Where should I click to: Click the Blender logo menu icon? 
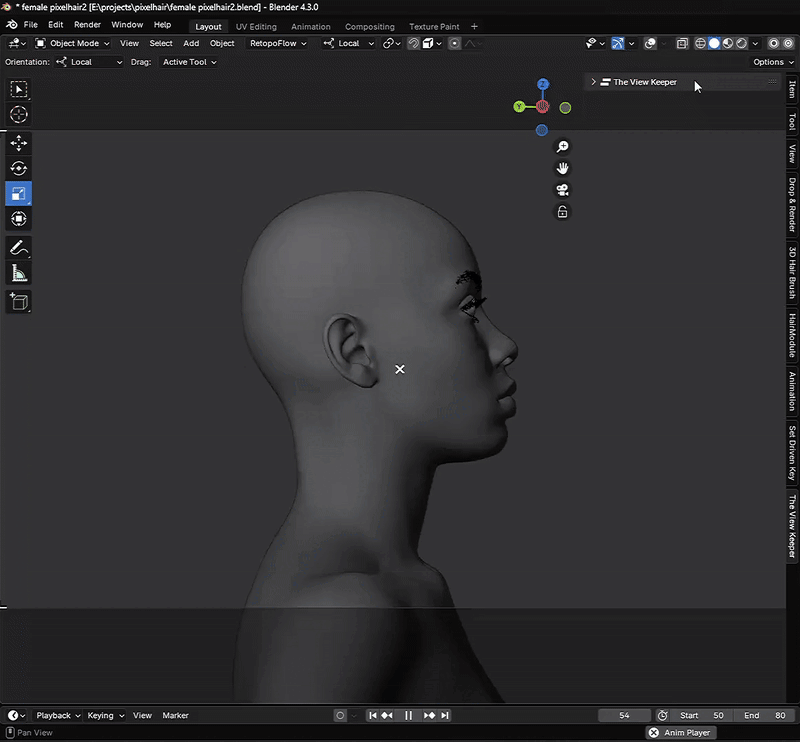pyautogui.click(x=11, y=24)
